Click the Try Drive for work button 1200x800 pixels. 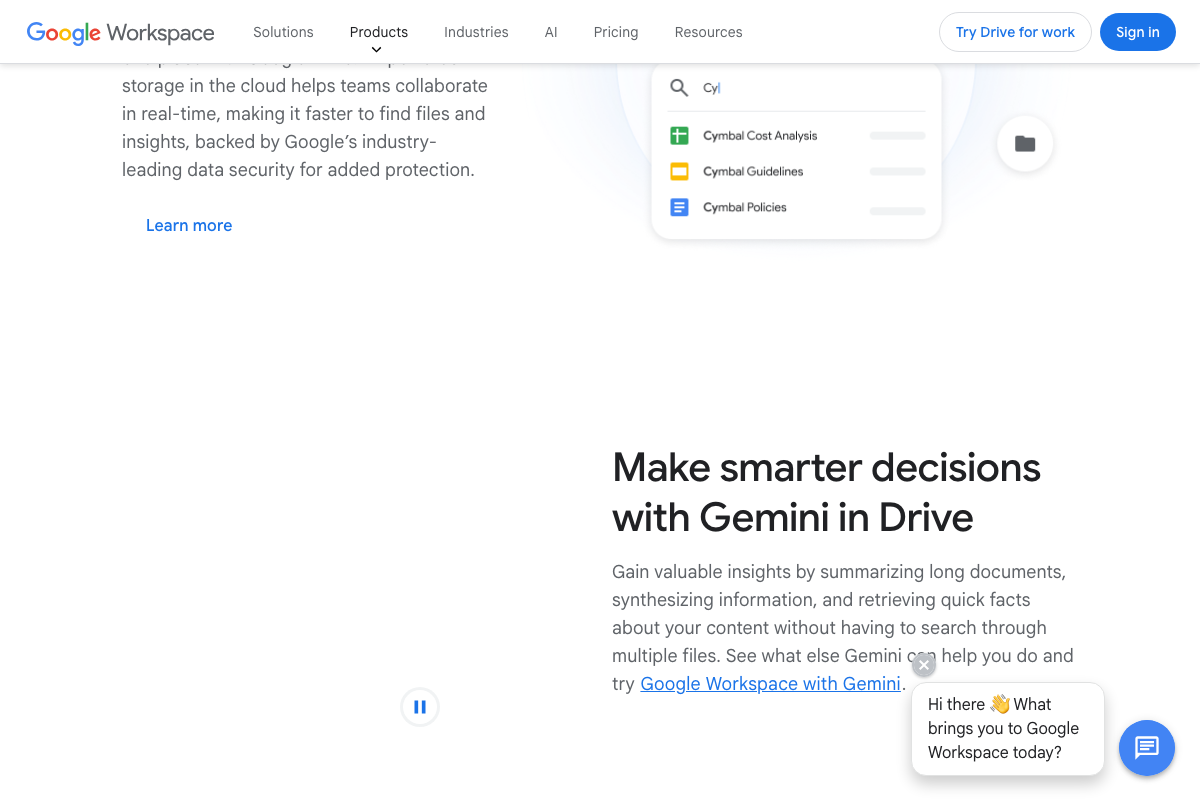pyautogui.click(x=1015, y=32)
